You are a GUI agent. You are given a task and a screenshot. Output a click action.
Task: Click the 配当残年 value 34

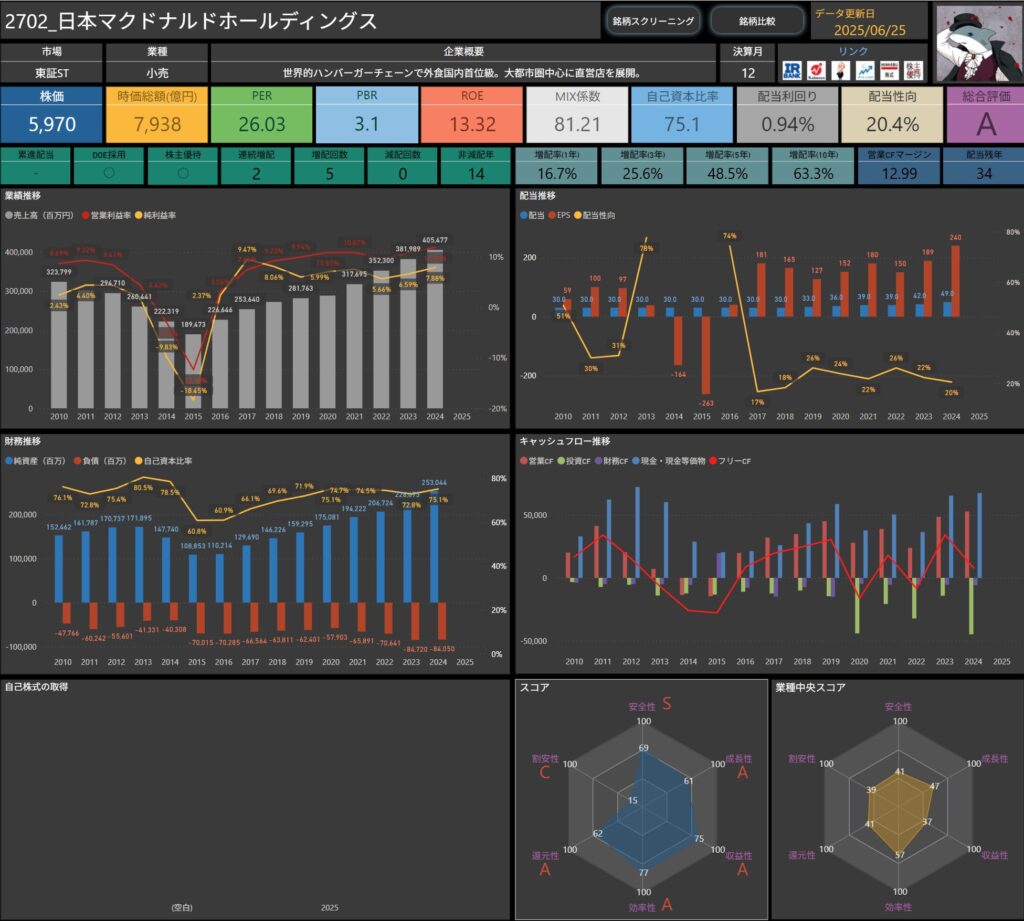[x=984, y=174]
